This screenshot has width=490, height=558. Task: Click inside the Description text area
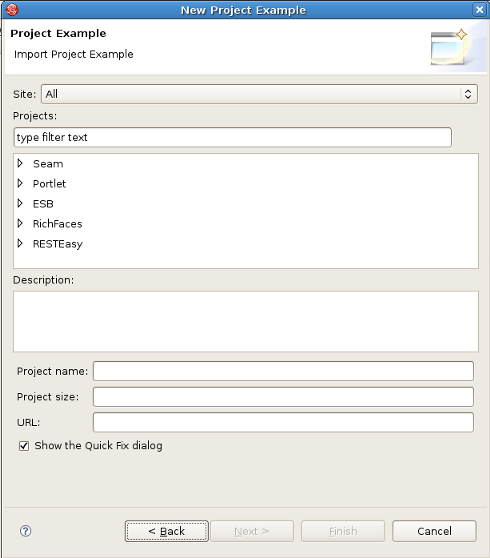click(246, 322)
